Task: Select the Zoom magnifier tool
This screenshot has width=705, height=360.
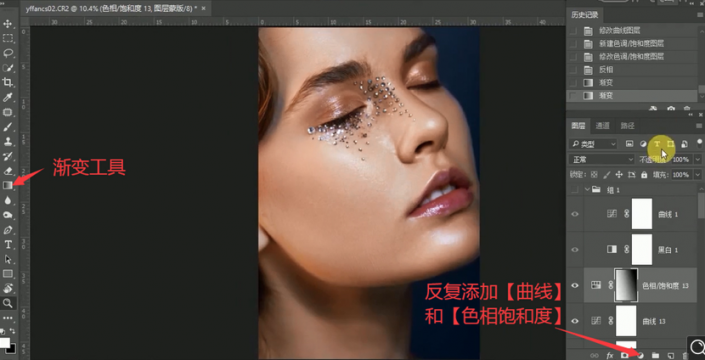Action: 8,303
